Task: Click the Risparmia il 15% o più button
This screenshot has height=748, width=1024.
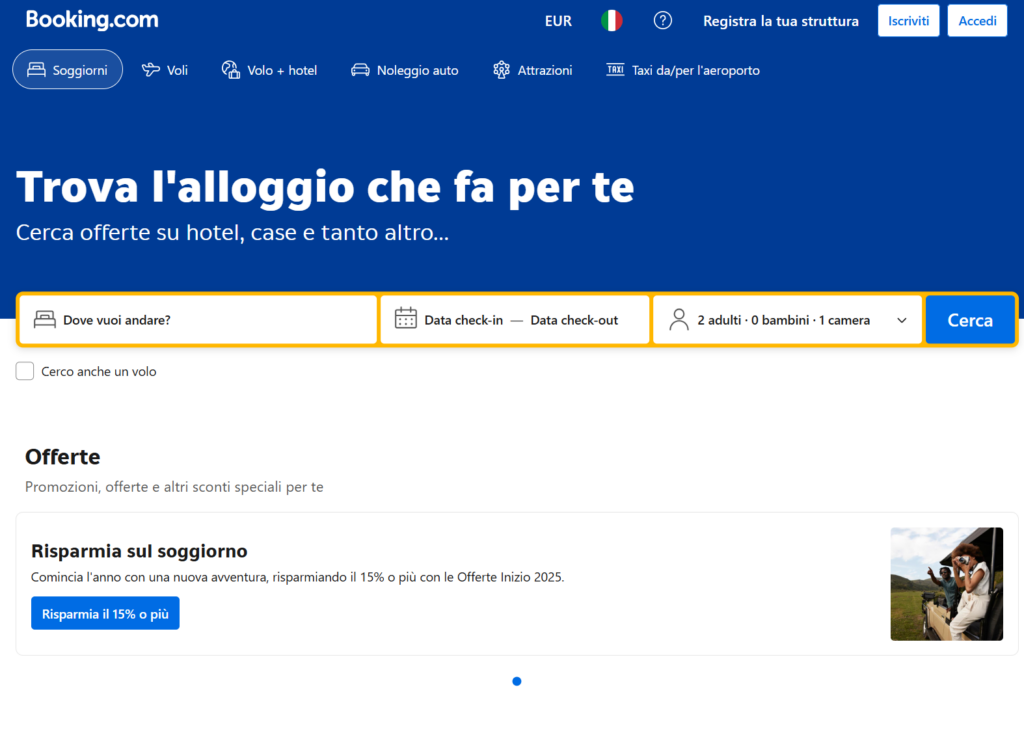Action: [105, 613]
